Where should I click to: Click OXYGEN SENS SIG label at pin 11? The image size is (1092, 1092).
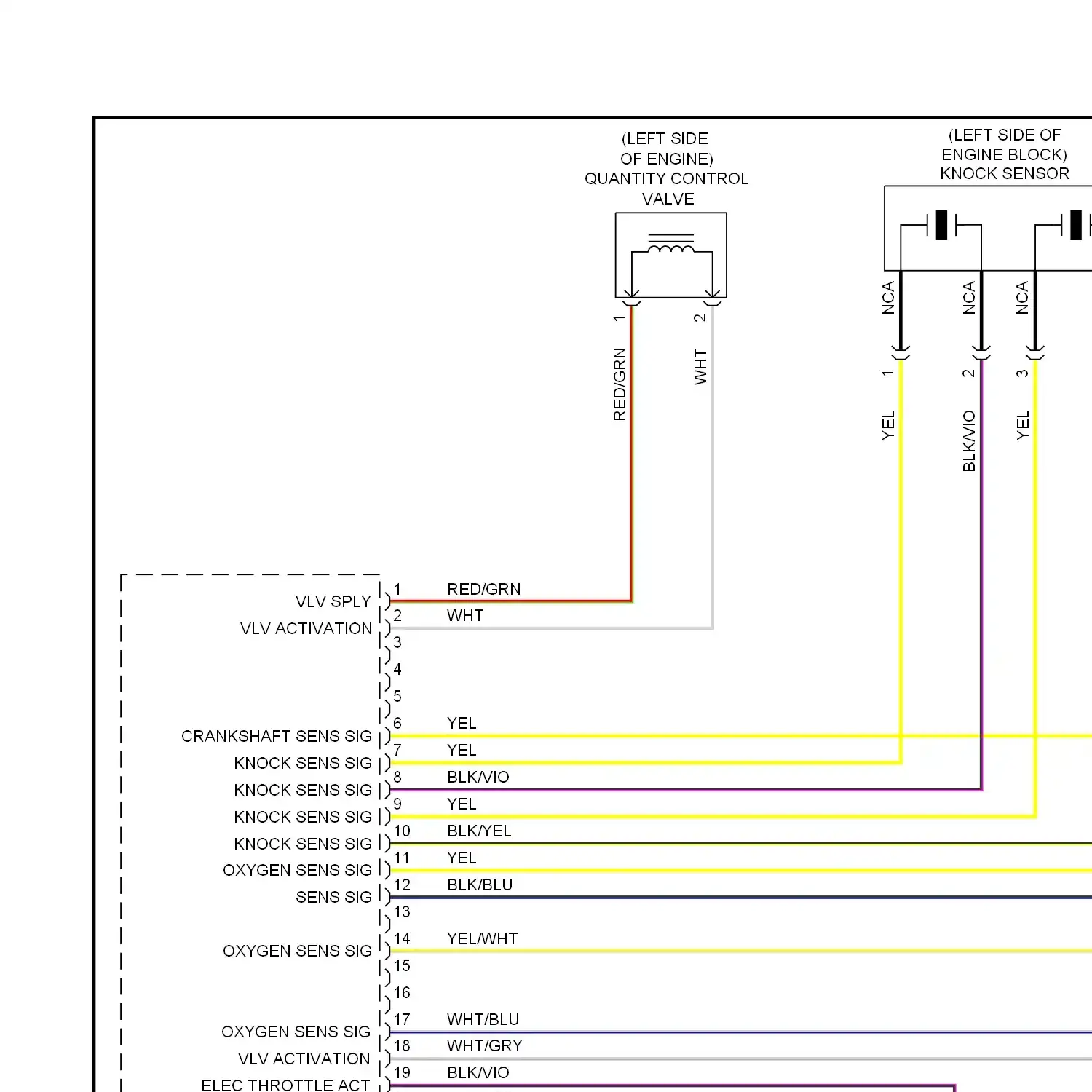point(297,870)
